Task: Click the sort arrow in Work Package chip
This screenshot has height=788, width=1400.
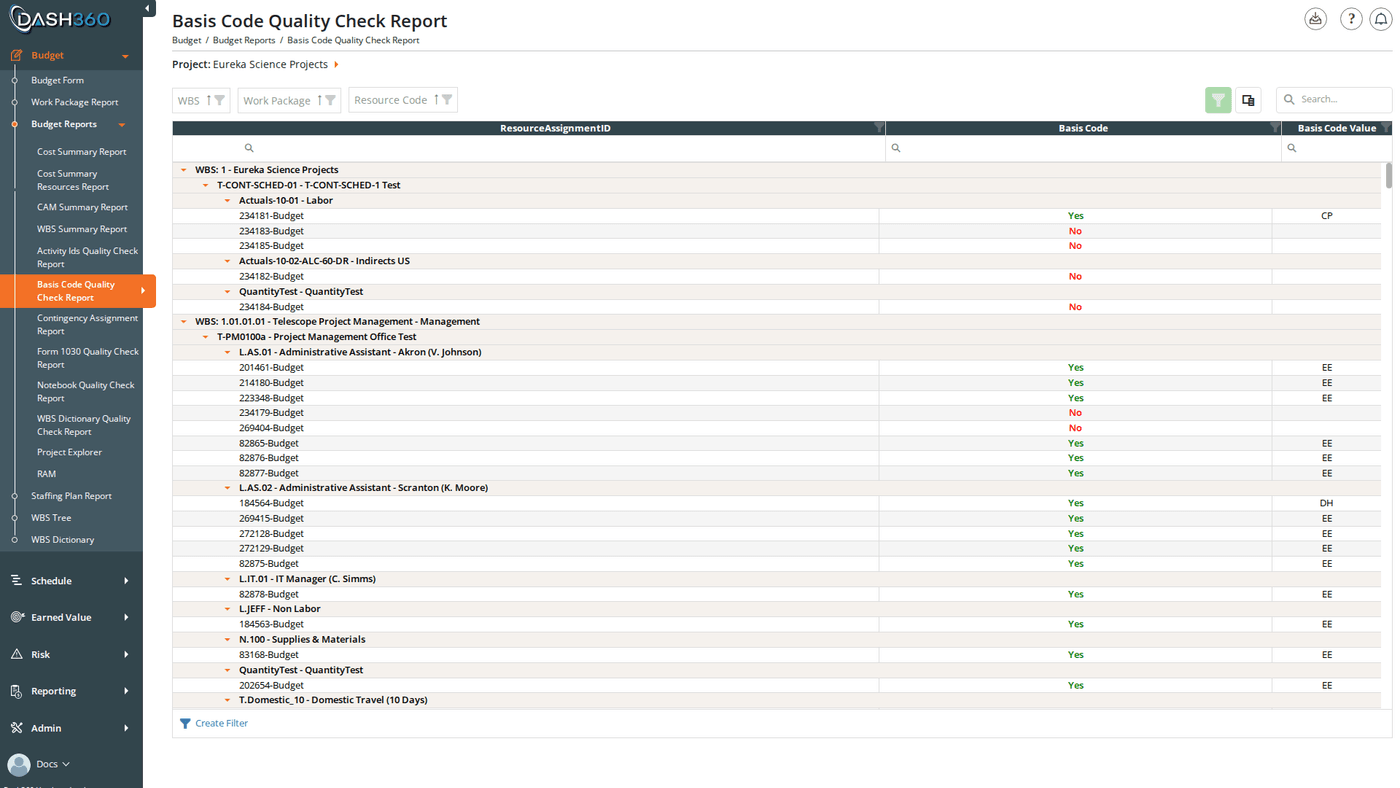Action: tap(320, 100)
